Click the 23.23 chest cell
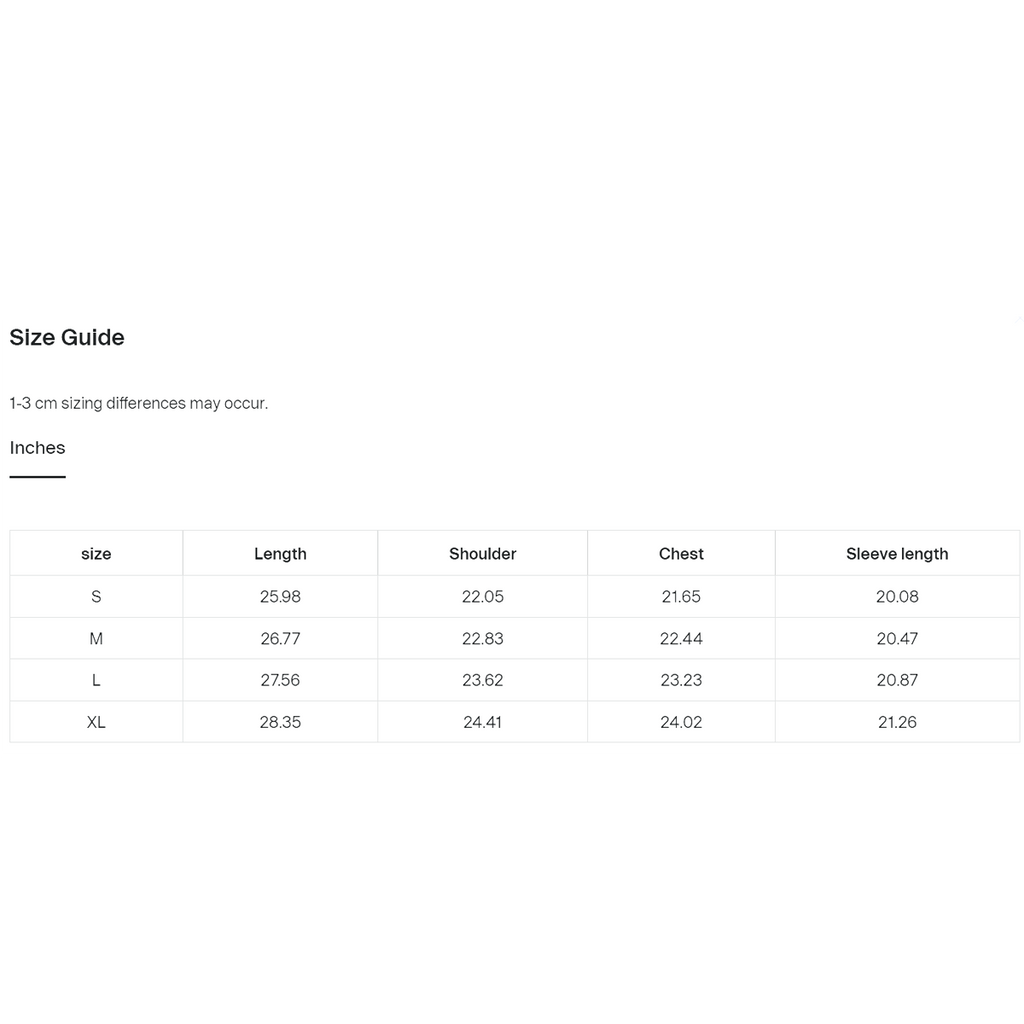 pyautogui.click(x=681, y=680)
